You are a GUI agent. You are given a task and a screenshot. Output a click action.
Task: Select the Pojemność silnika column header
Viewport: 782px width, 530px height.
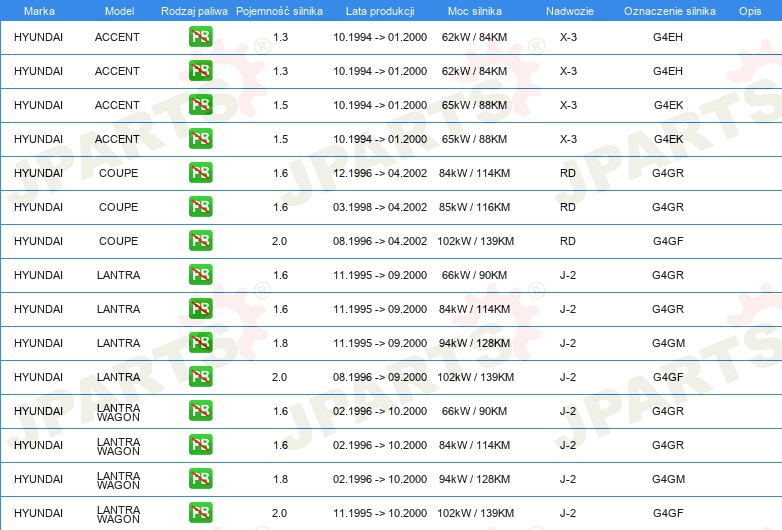click(x=279, y=11)
